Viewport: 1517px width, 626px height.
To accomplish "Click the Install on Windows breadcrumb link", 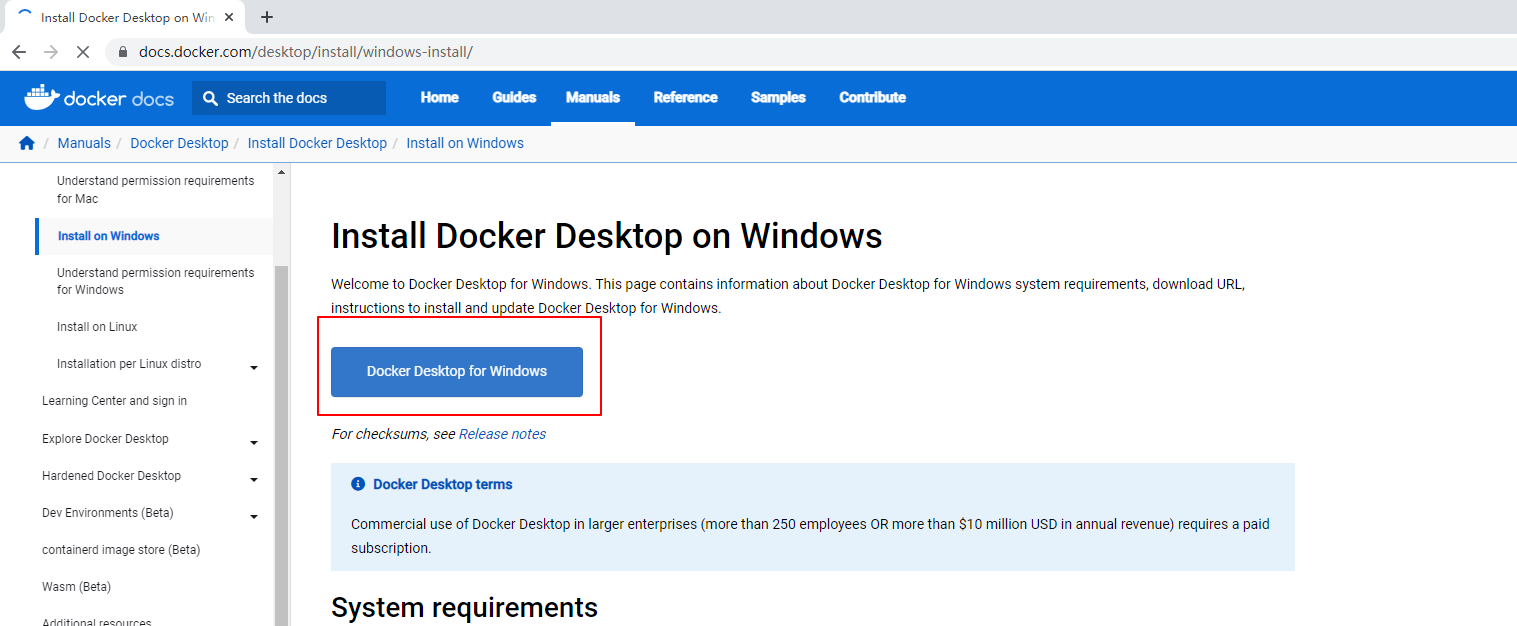I will pos(465,143).
